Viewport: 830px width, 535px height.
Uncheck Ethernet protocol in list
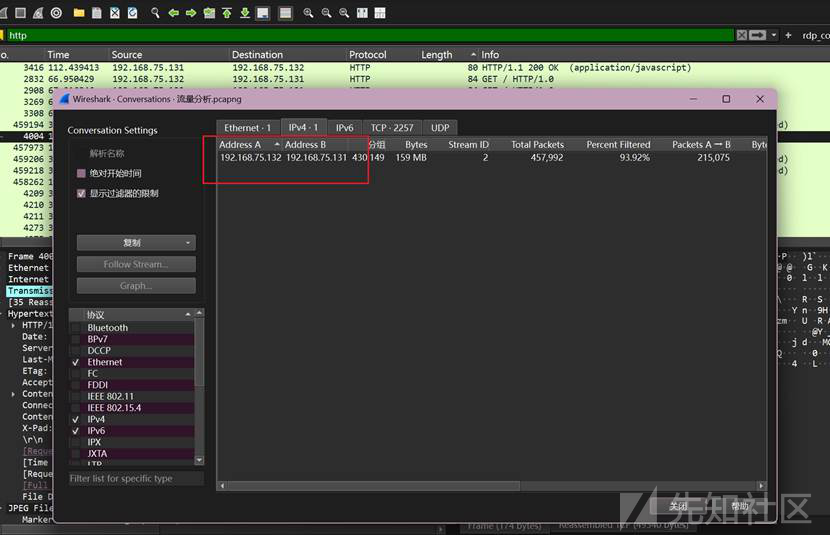tap(76, 362)
